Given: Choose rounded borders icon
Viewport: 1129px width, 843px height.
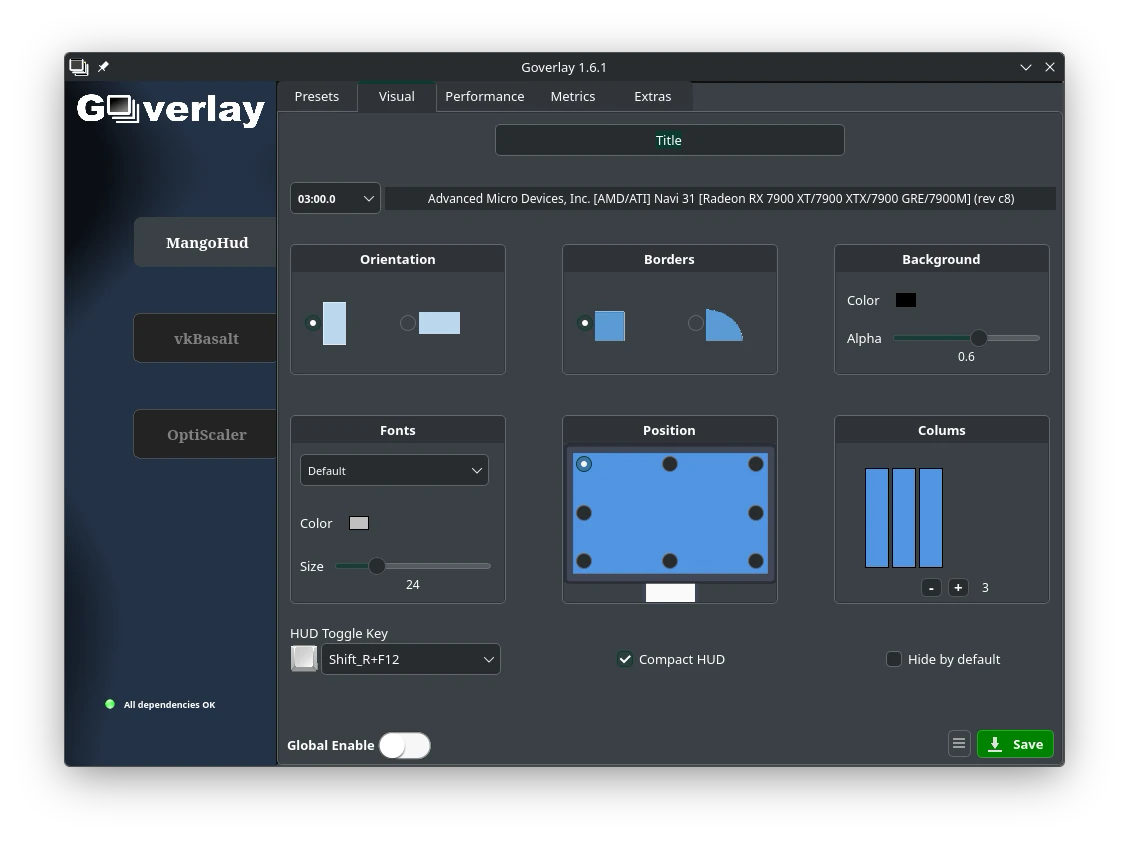Looking at the screenshot, I should 723,325.
